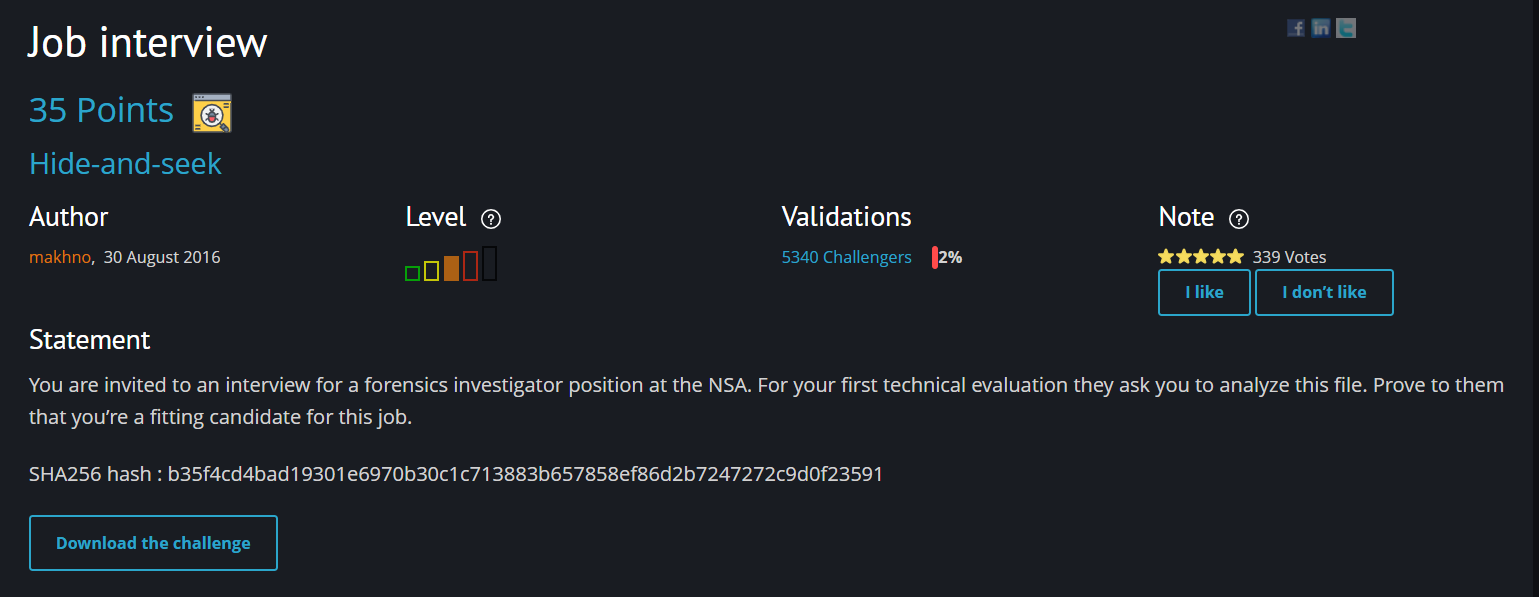The image size is (1539, 597).
Task: Click the forensics category bug icon
Action: click(212, 113)
